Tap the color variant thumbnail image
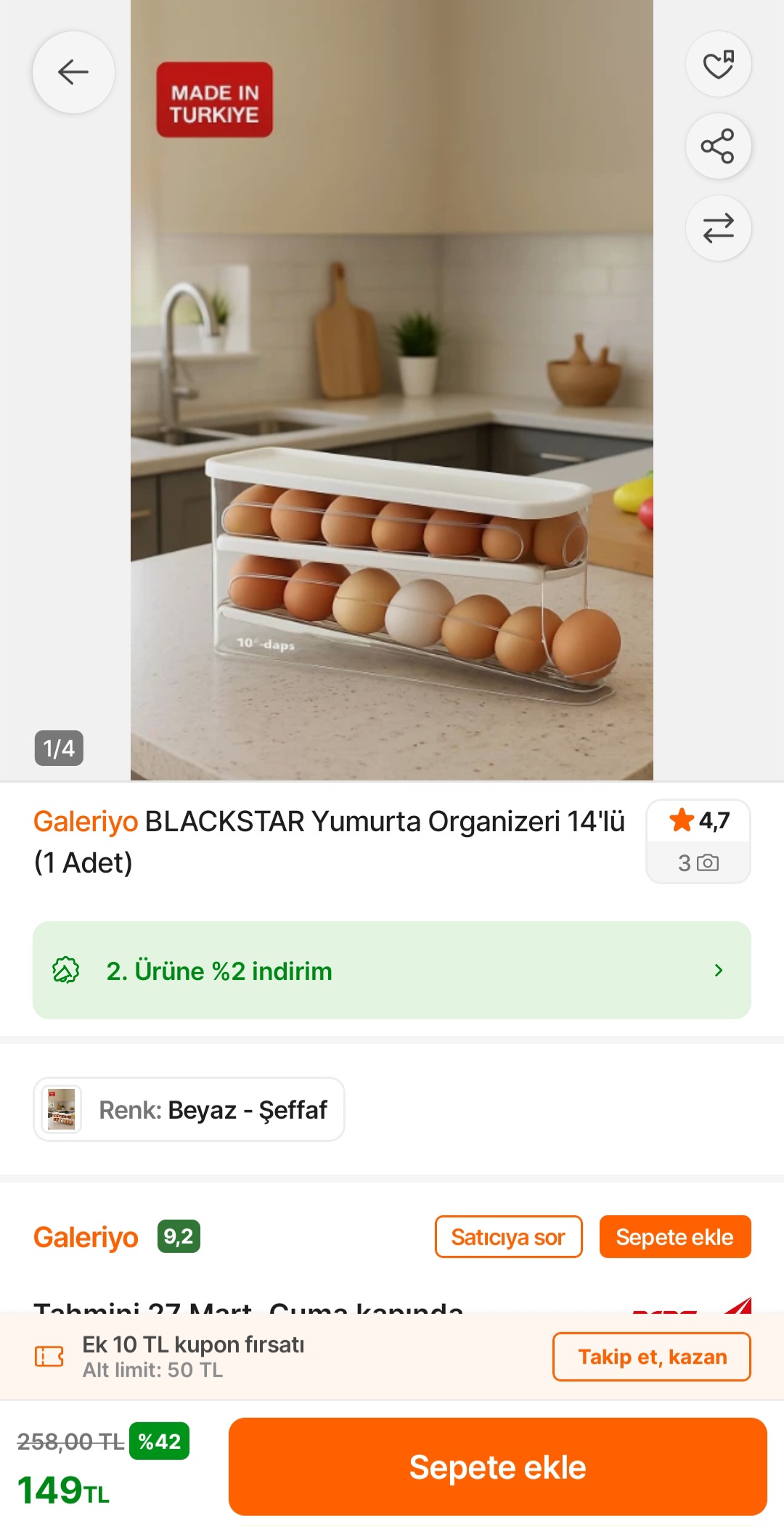Viewport: 784px width, 1526px height. [61, 1109]
